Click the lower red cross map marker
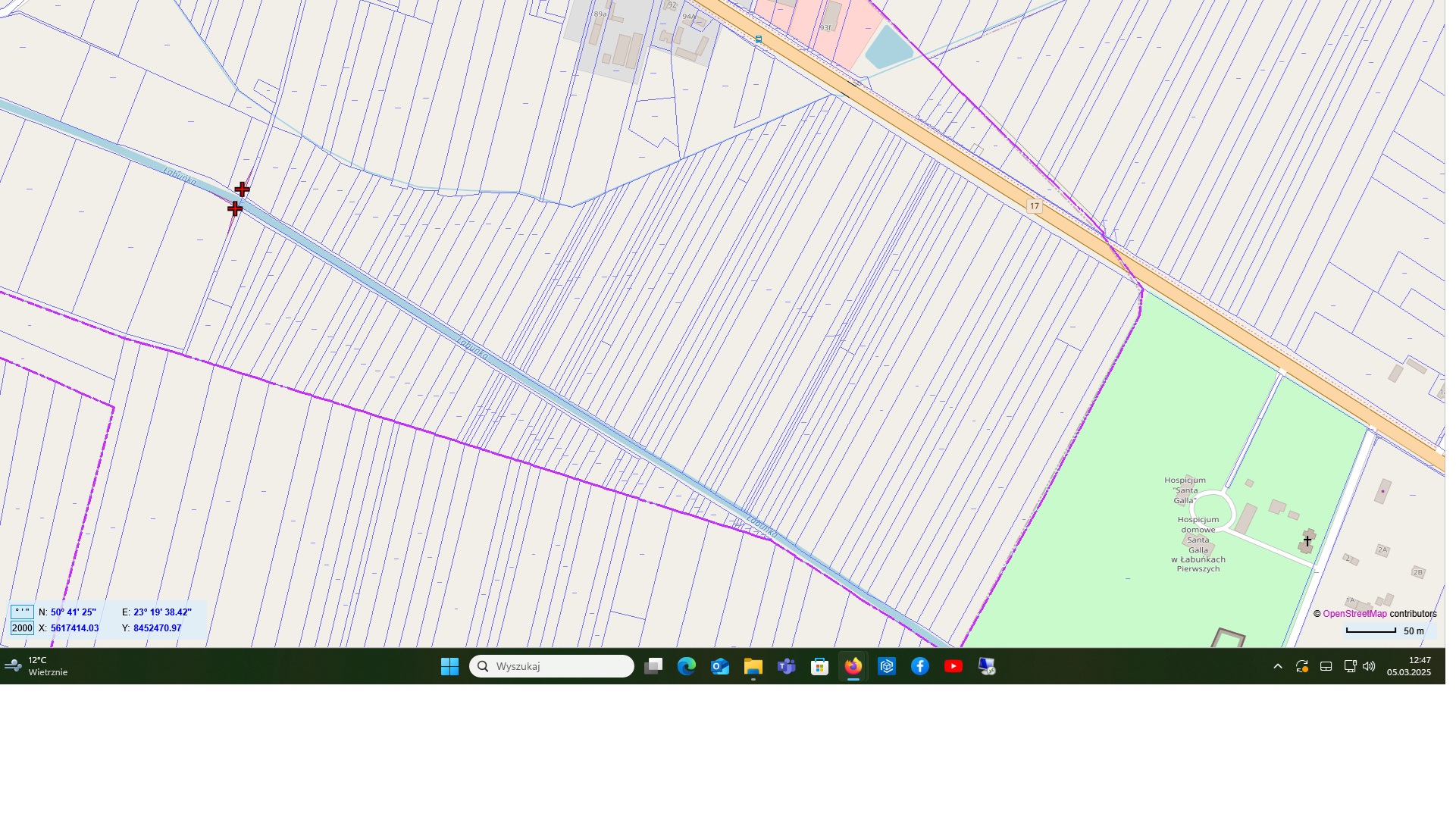Viewport: 1456px width, 820px height. click(x=235, y=208)
